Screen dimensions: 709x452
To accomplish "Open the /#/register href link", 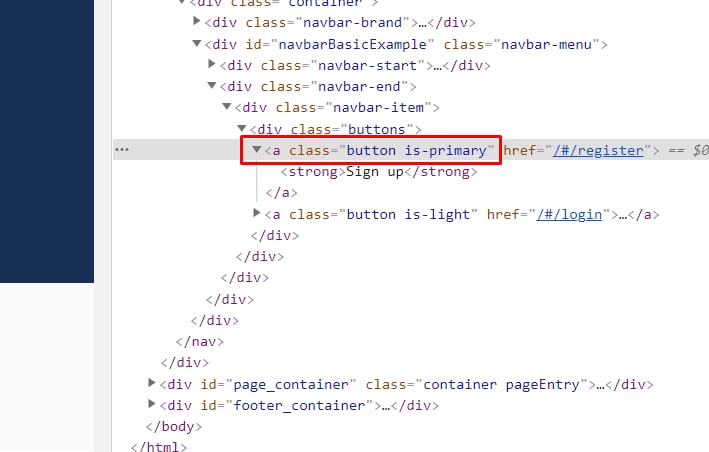I will [598, 151].
